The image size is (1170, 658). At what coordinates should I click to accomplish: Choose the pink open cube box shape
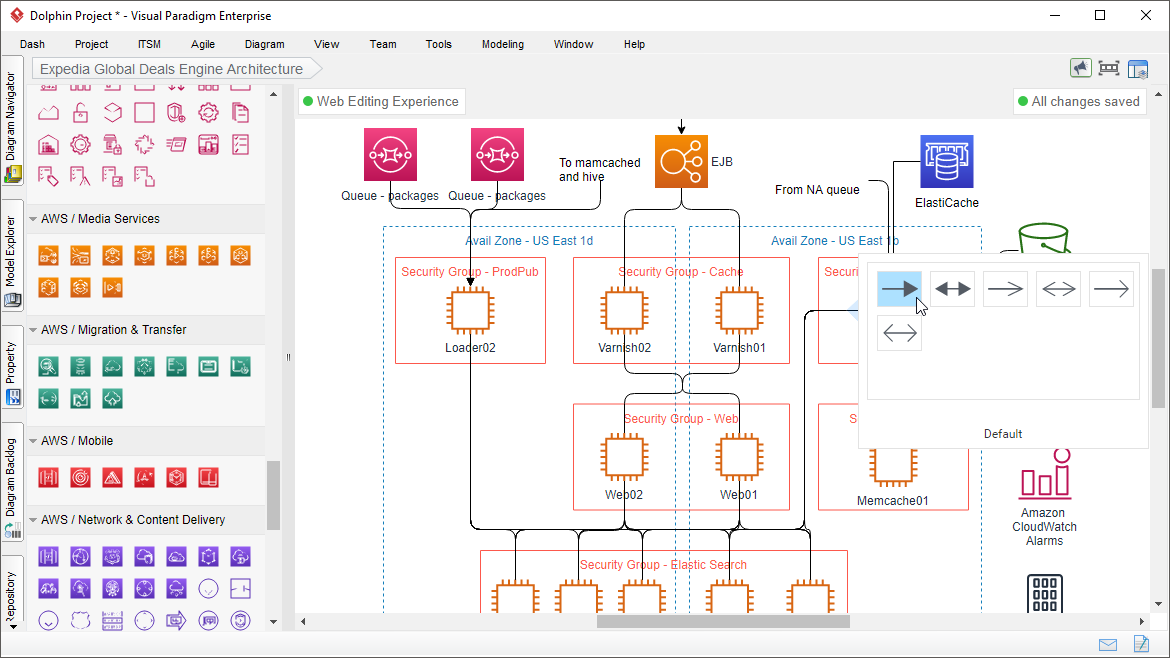(x=113, y=113)
